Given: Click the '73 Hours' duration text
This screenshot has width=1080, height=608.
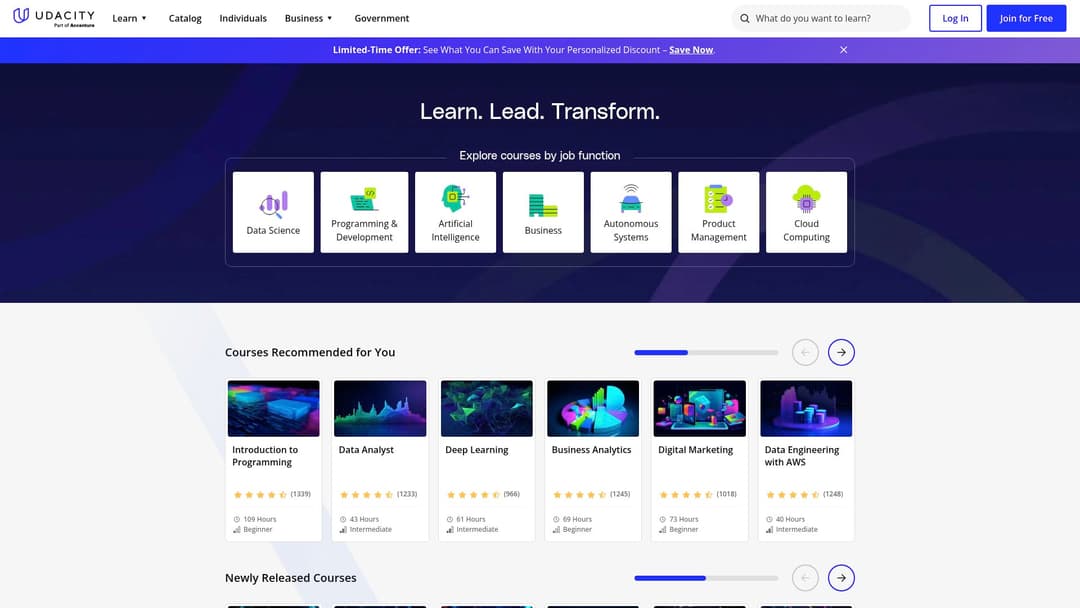Looking at the screenshot, I should (684, 519).
